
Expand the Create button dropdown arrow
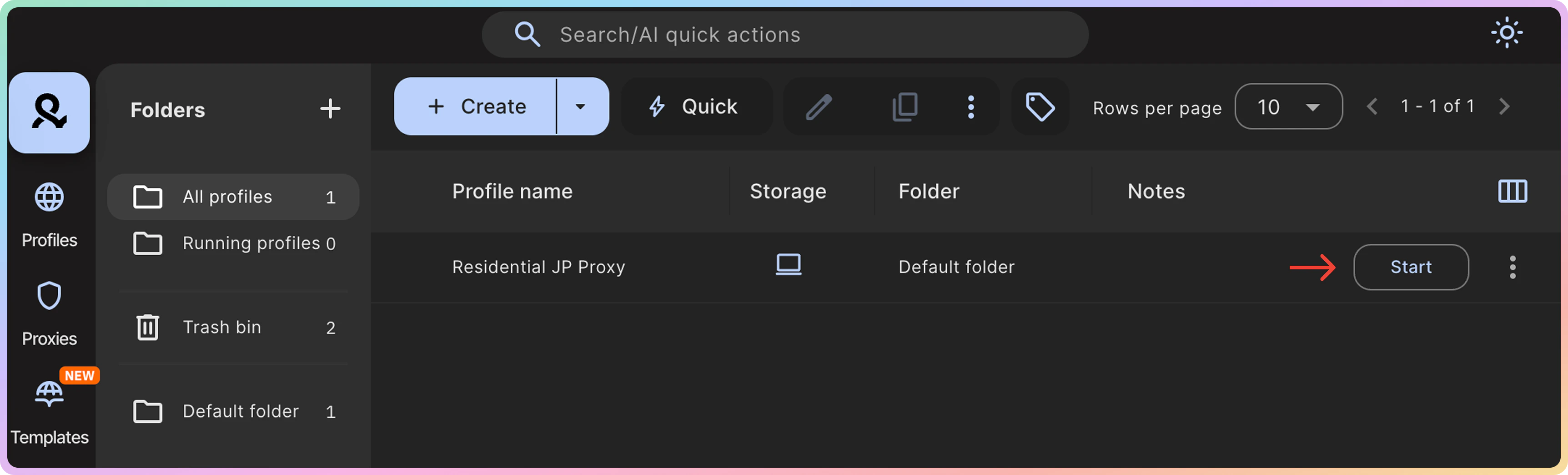[x=581, y=106]
